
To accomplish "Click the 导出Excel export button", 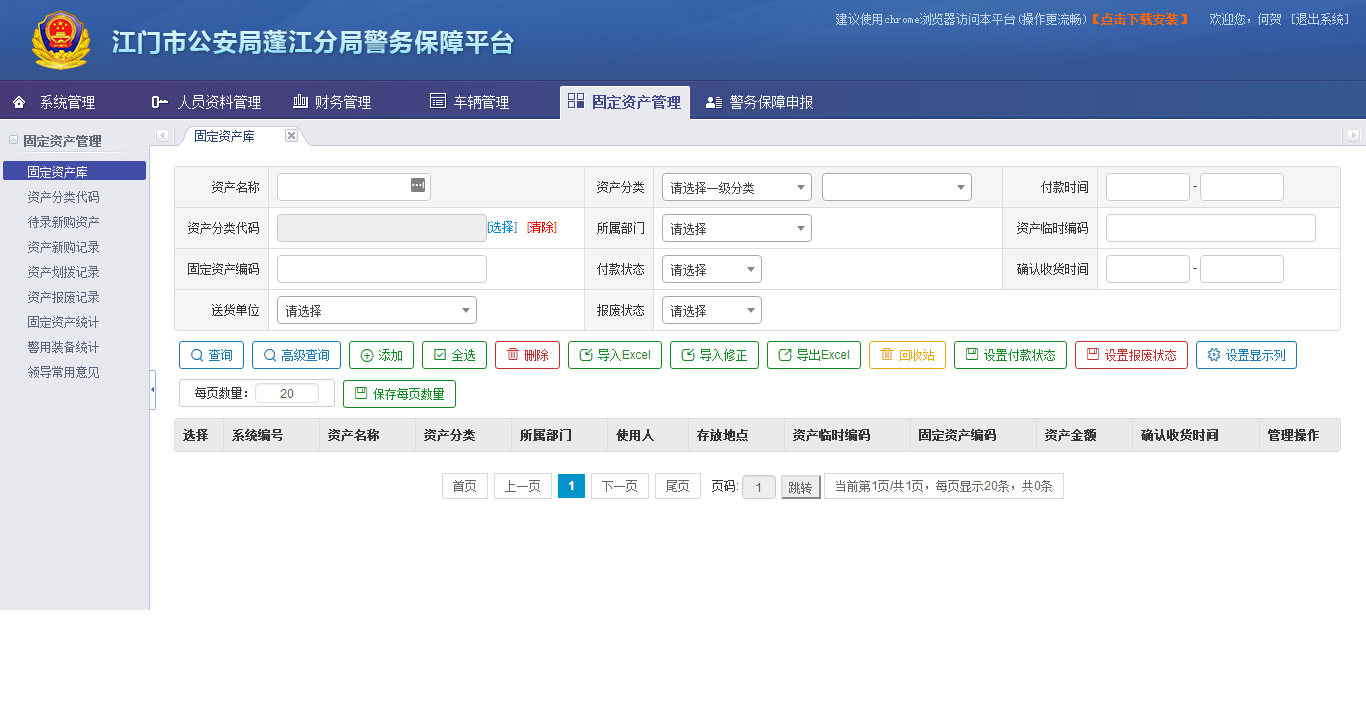I will coord(814,355).
